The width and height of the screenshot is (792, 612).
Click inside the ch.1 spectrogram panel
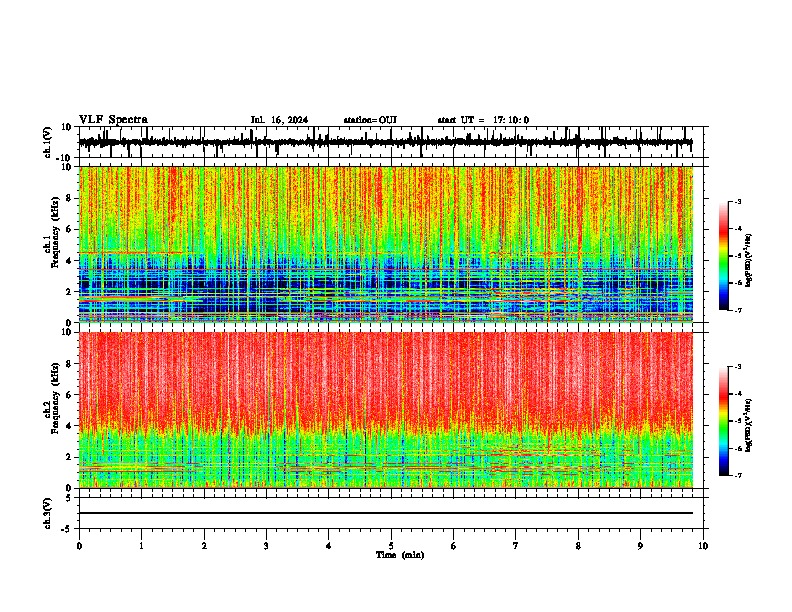[x=385, y=244]
